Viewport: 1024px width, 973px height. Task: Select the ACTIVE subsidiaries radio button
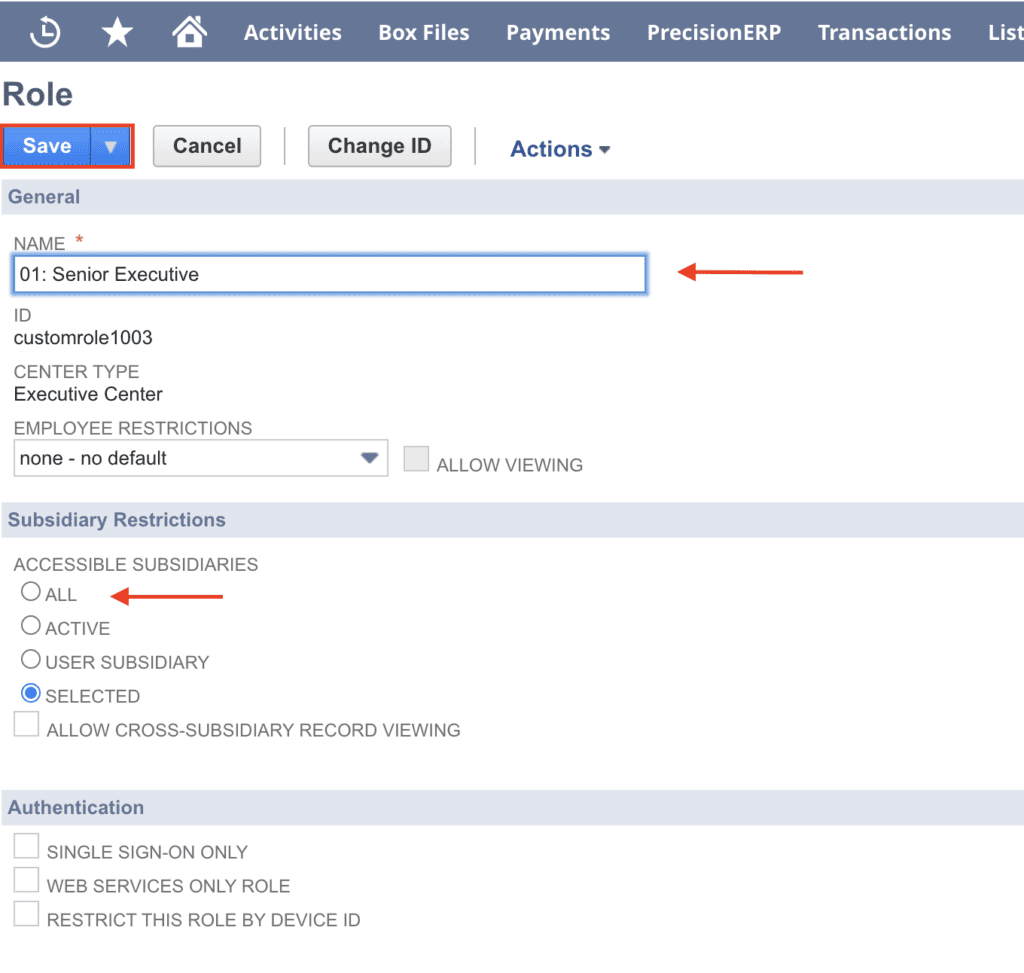[x=31, y=626]
